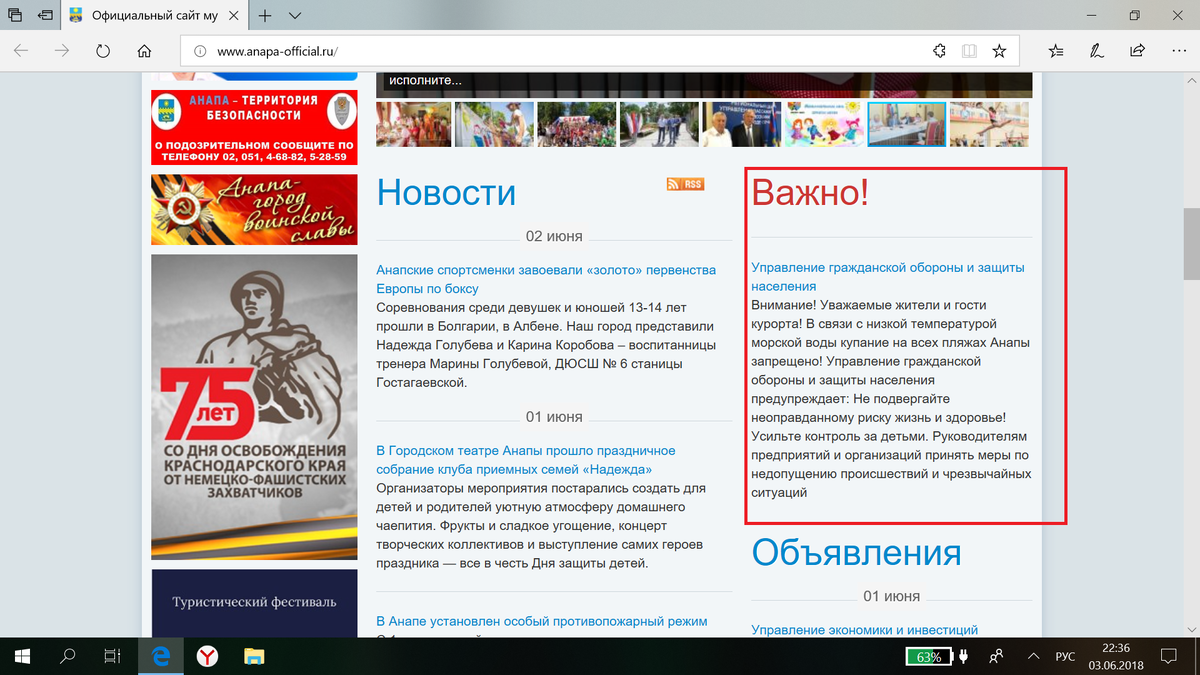Click the Microsoft Edge taskbar icon

tap(160, 656)
